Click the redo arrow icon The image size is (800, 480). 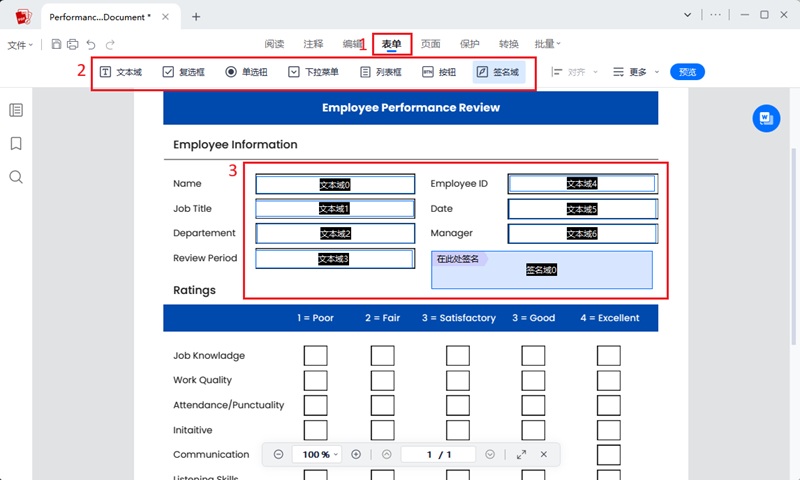coord(110,44)
